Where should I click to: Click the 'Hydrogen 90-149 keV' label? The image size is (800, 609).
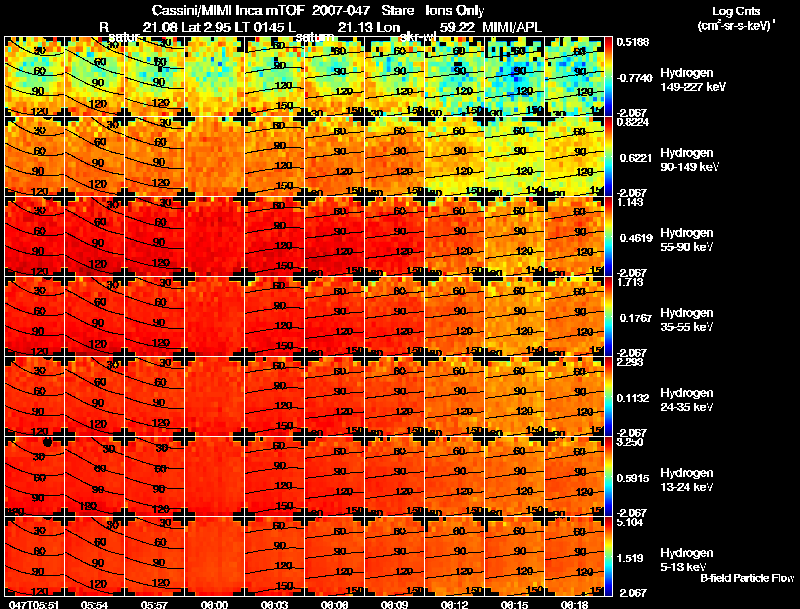pos(690,160)
